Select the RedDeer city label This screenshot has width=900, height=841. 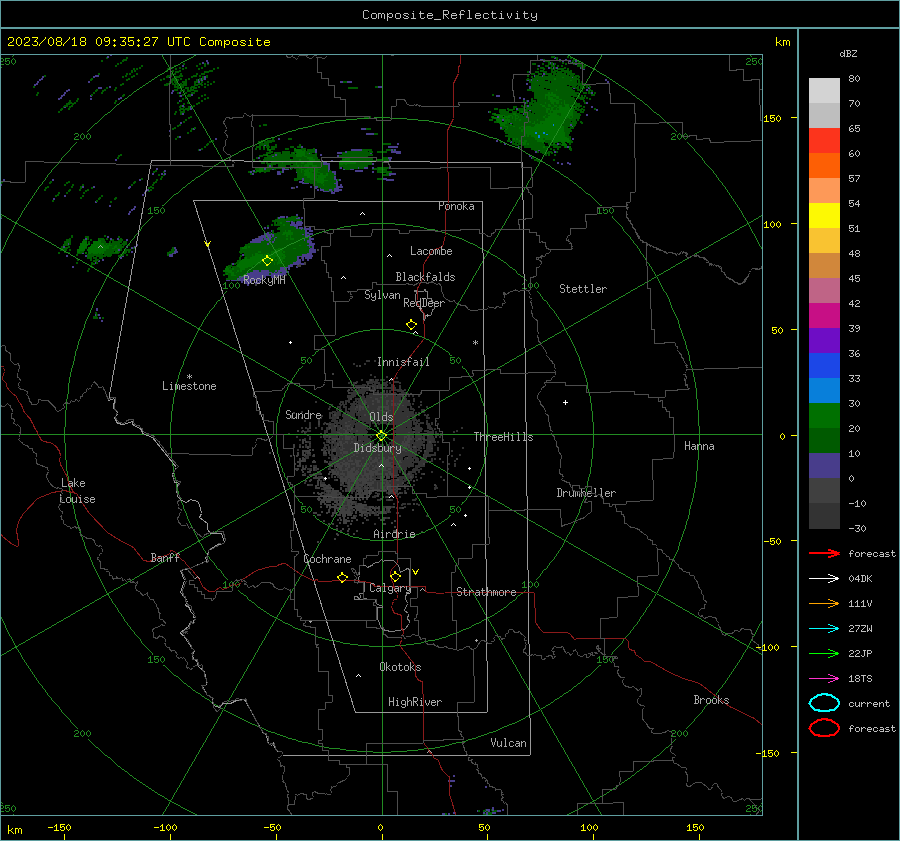point(424,303)
